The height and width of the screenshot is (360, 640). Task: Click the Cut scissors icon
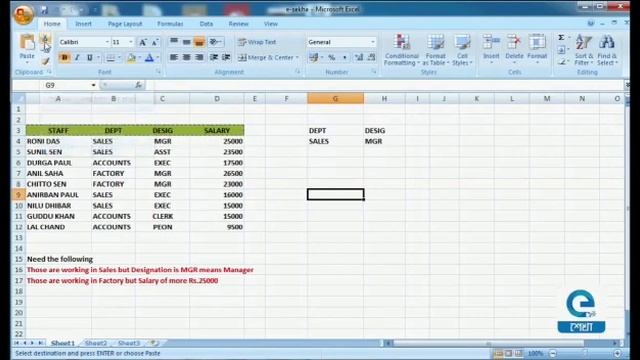point(45,39)
